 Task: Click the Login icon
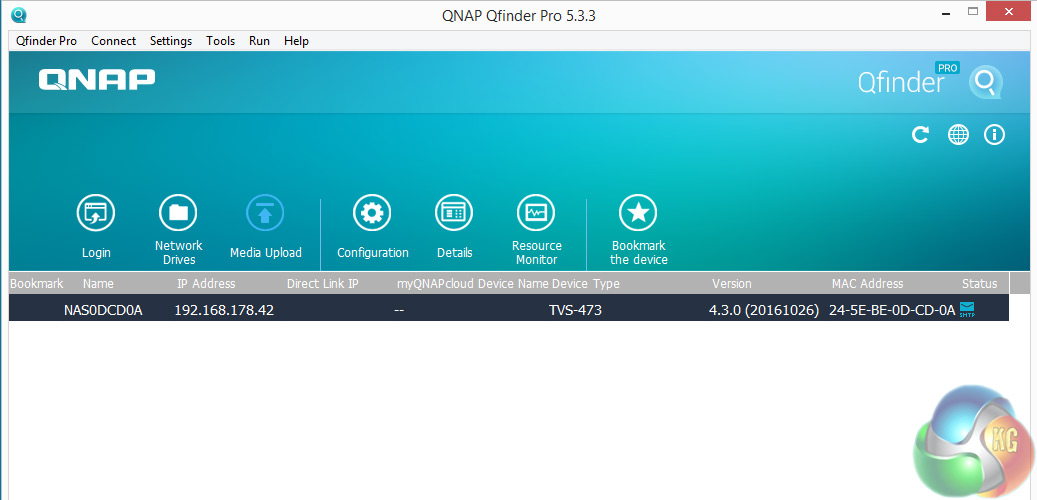[x=96, y=212]
